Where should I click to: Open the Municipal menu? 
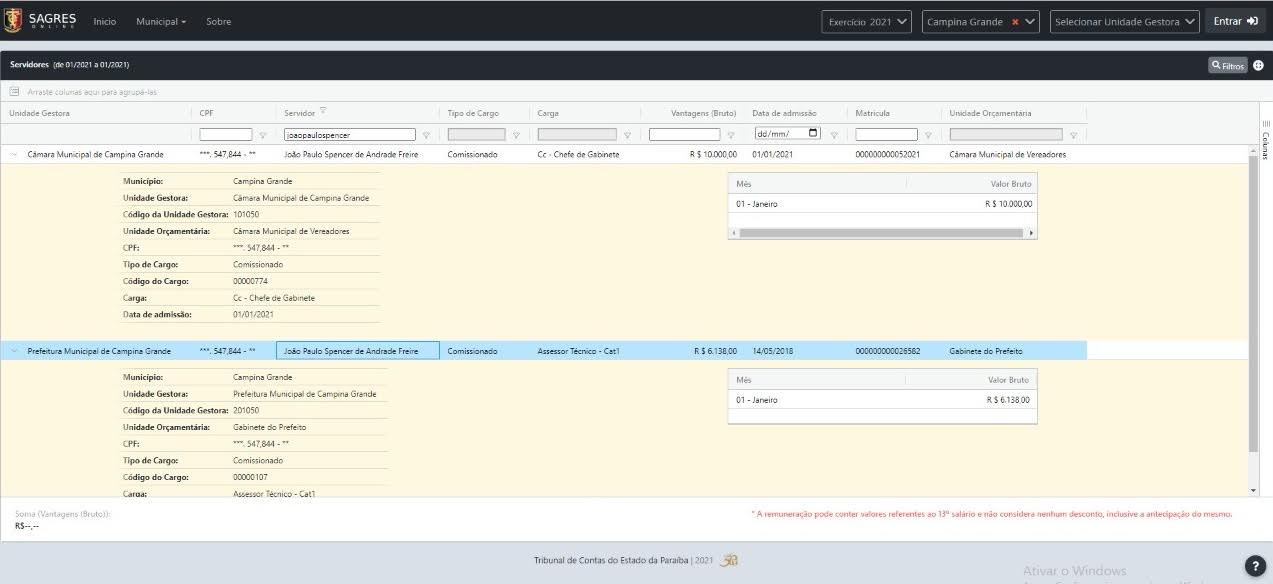[160, 22]
